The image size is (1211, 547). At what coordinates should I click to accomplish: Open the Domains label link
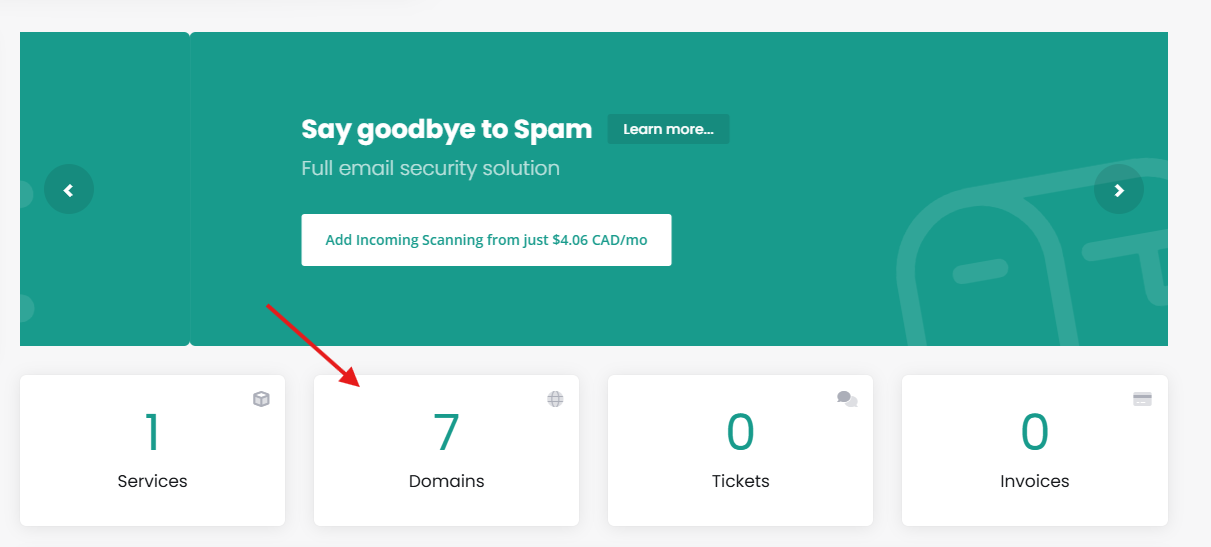coord(446,481)
